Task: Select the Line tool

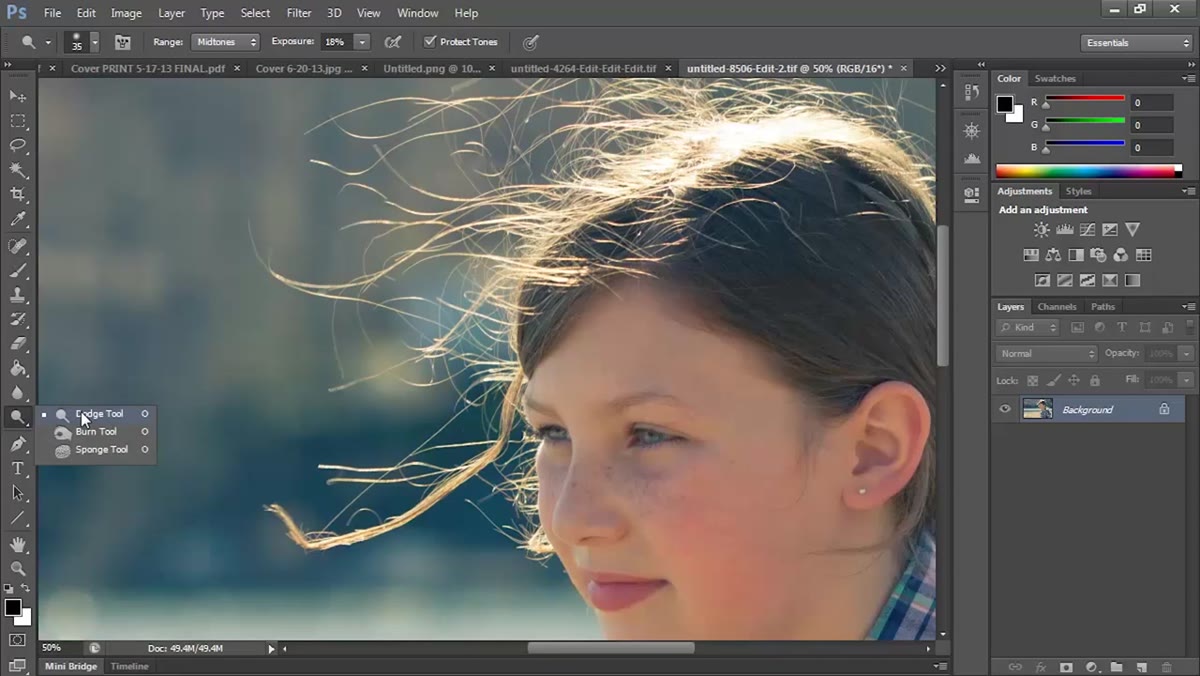Action: pyautogui.click(x=18, y=519)
